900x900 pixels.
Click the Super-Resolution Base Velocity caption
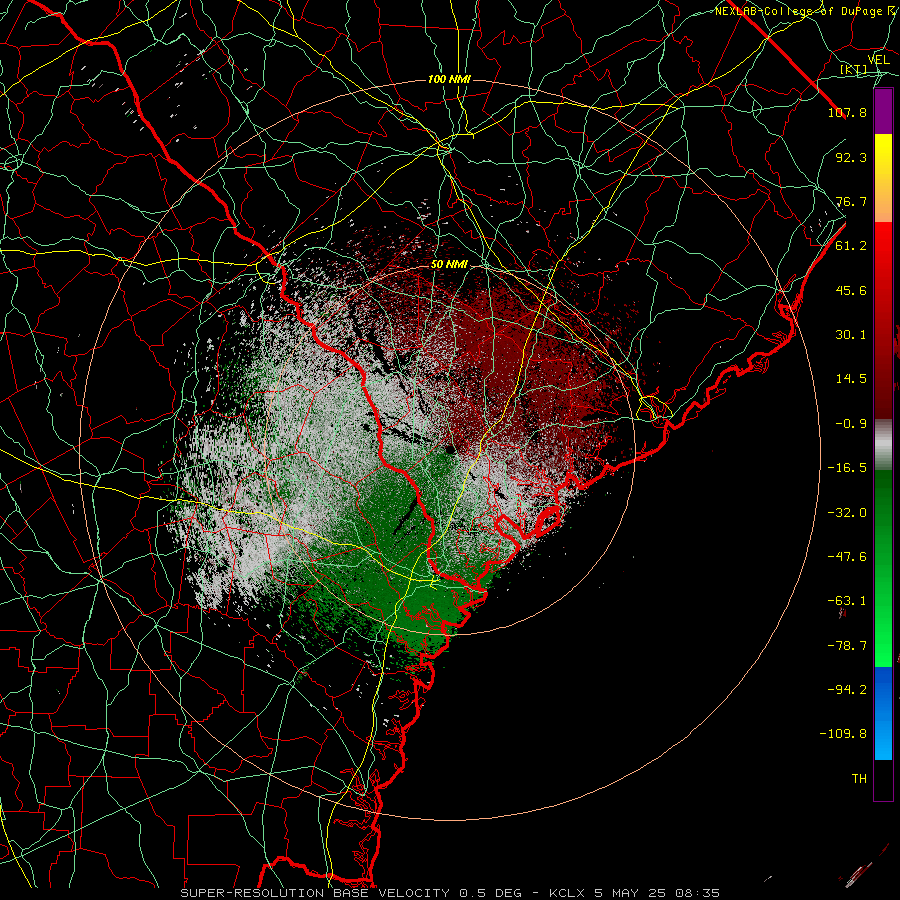[449, 893]
